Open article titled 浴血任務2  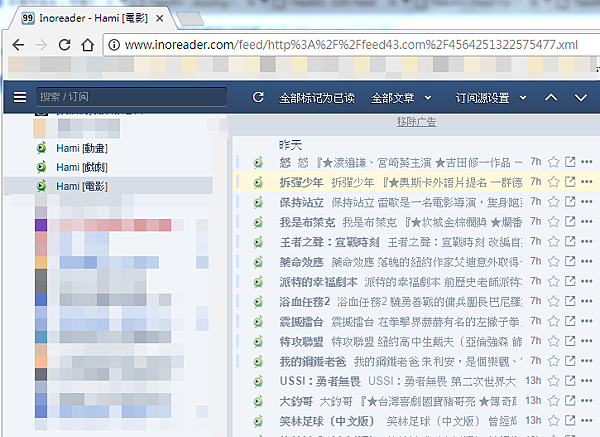305,302
